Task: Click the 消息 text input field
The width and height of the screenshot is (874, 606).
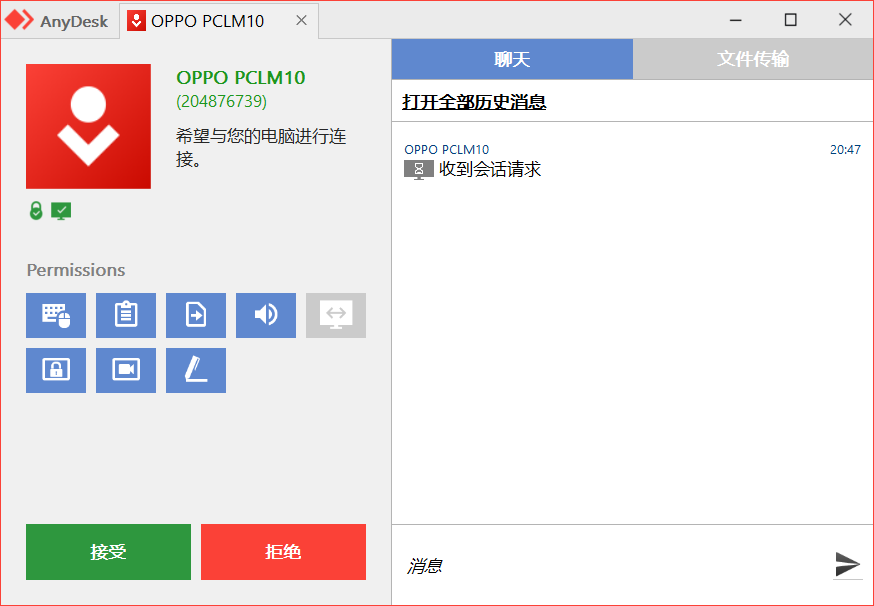Action: [610, 566]
